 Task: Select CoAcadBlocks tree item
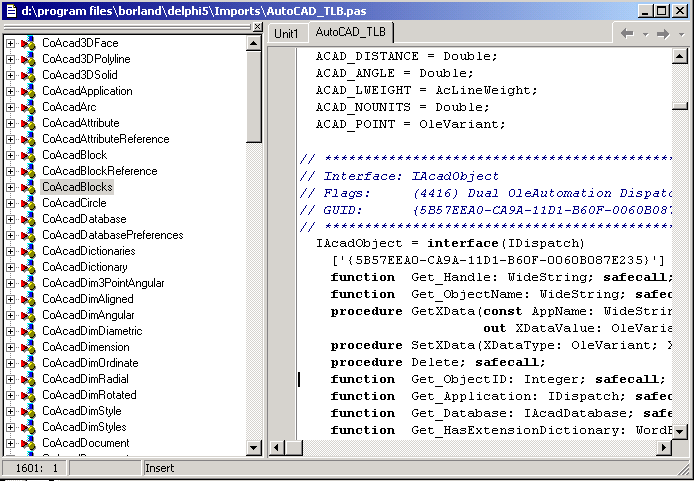pyautogui.click(x=77, y=187)
